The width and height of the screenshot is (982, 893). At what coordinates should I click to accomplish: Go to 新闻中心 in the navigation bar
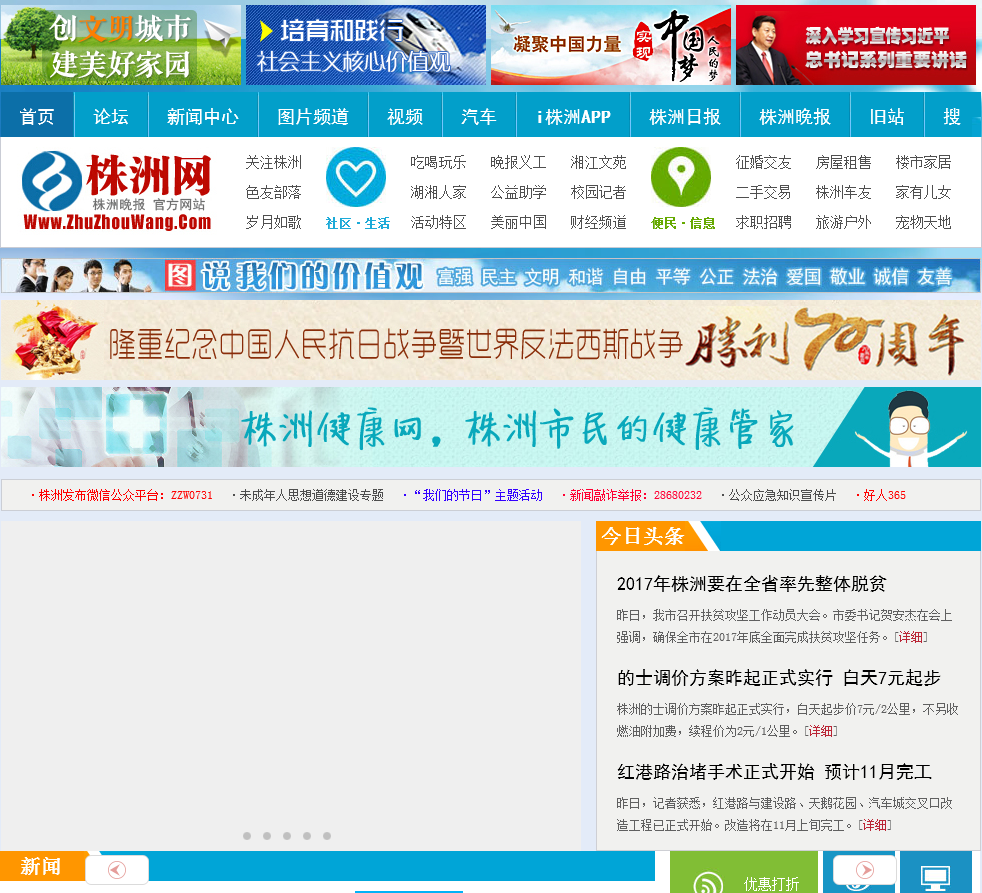pos(203,116)
